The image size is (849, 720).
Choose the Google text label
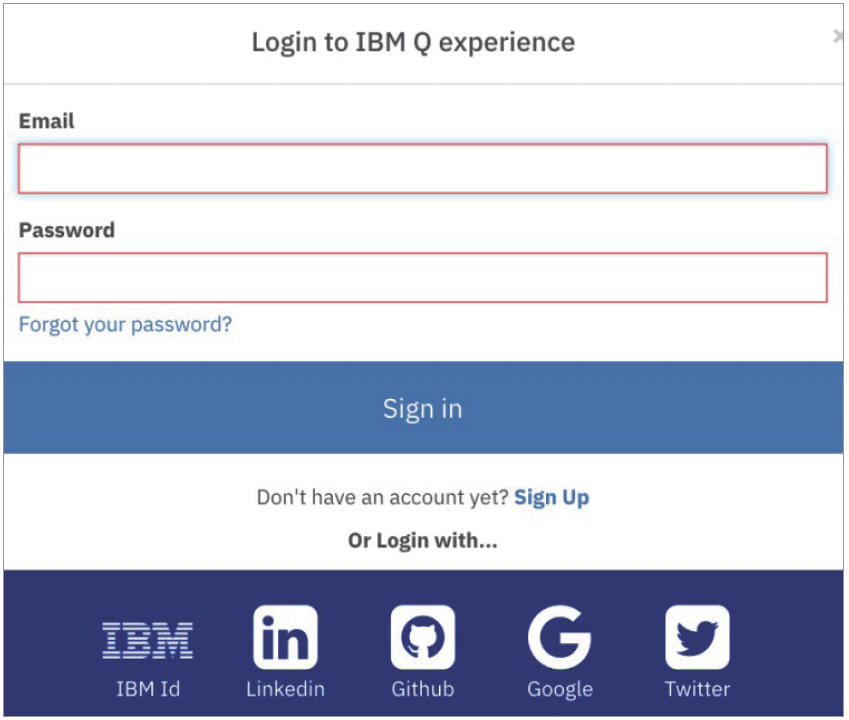(x=560, y=690)
